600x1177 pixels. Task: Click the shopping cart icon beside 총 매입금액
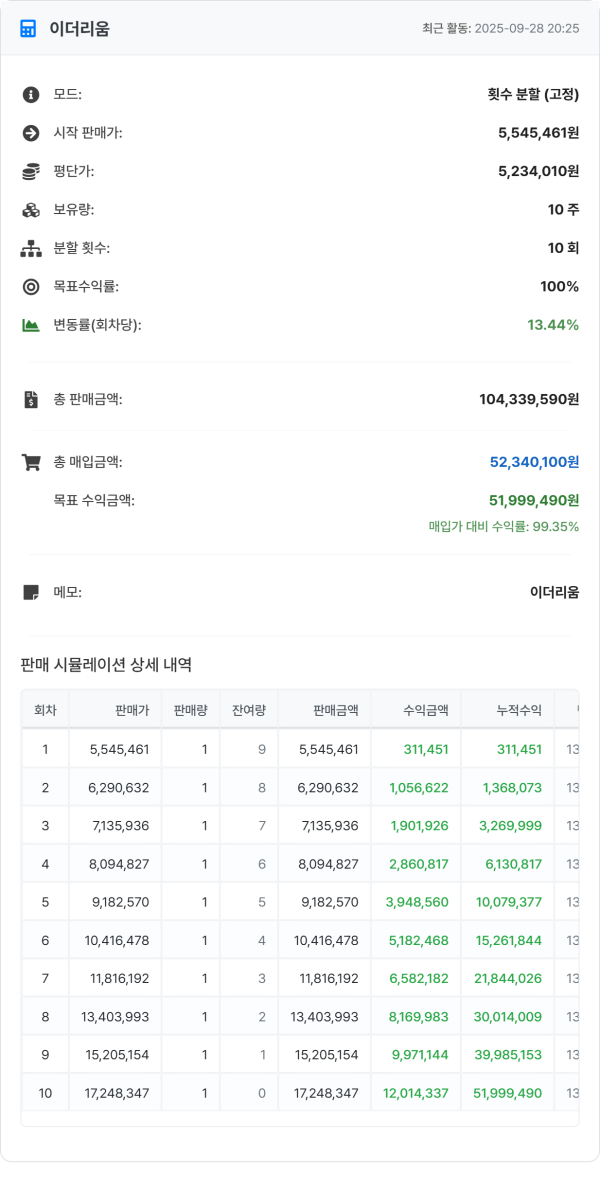pyautogui.click(x=31, y=462)
